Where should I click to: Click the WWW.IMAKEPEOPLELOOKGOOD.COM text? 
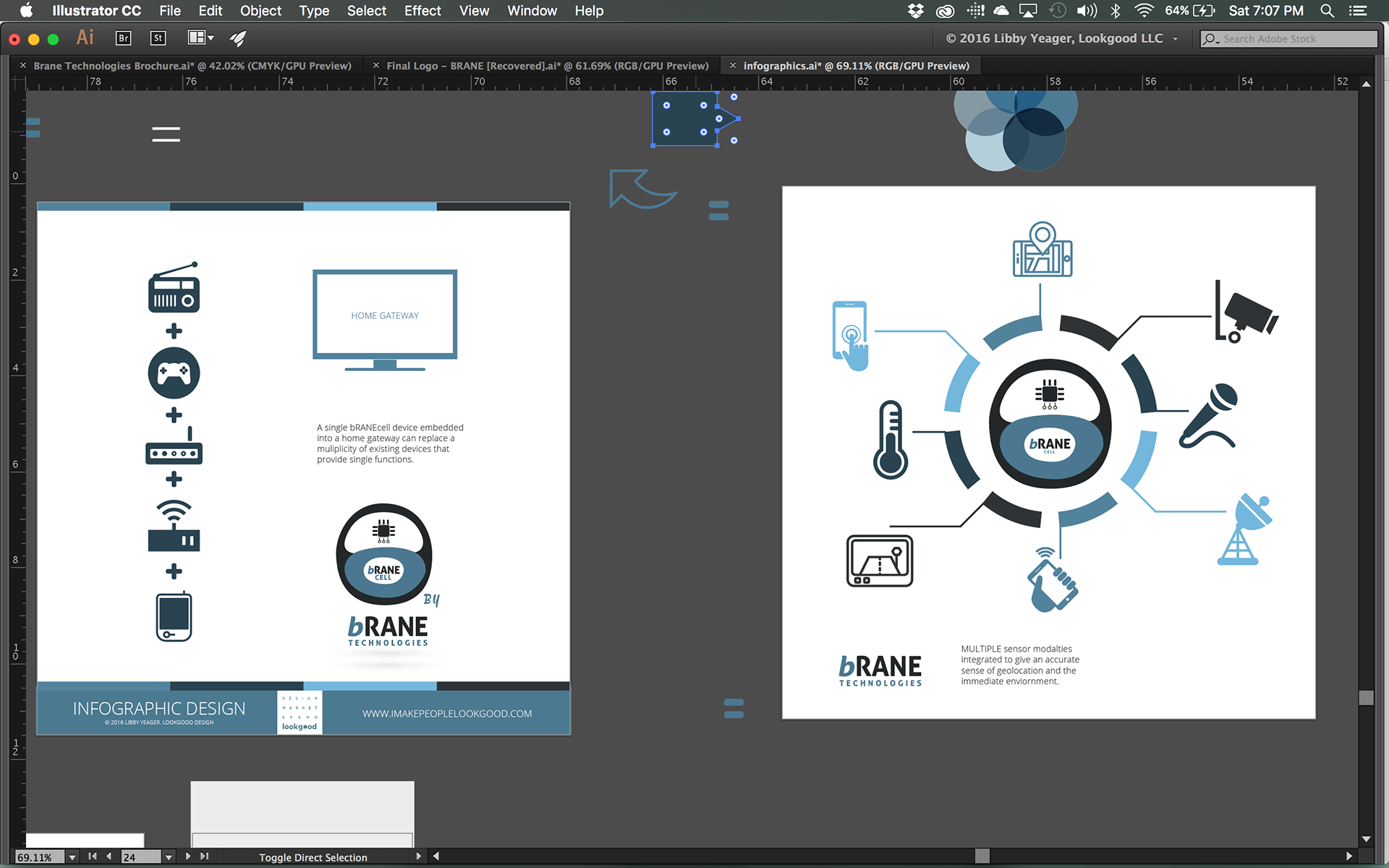pos(447,714)
